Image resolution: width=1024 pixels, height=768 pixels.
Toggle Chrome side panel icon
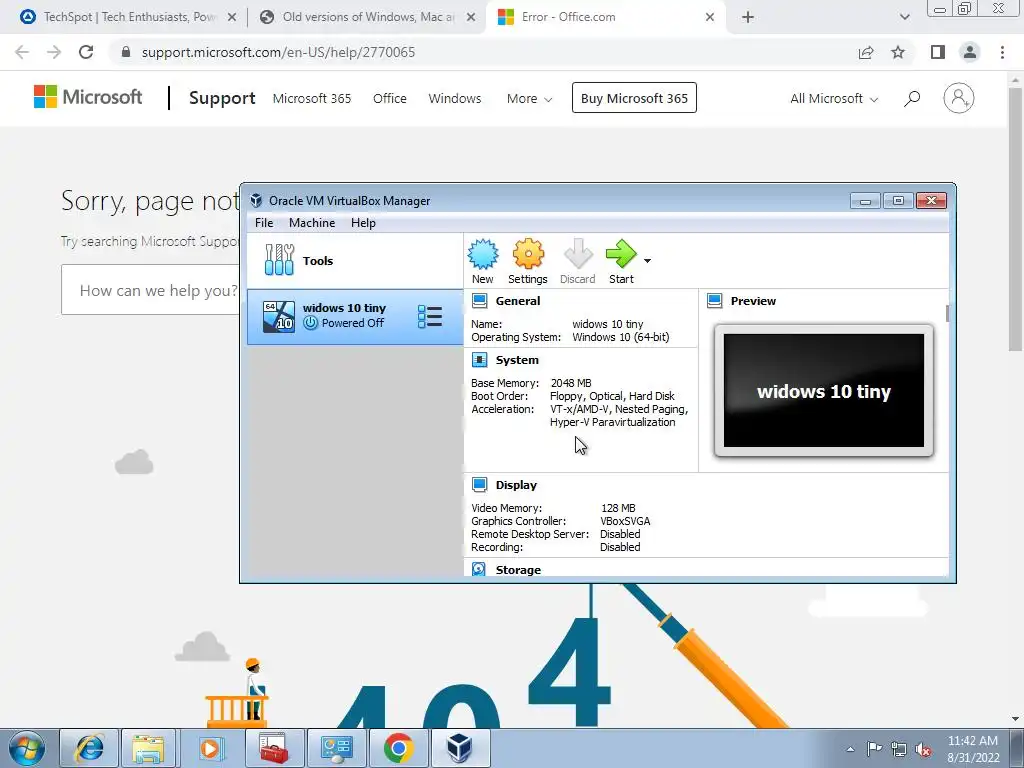tap(938, 52)
